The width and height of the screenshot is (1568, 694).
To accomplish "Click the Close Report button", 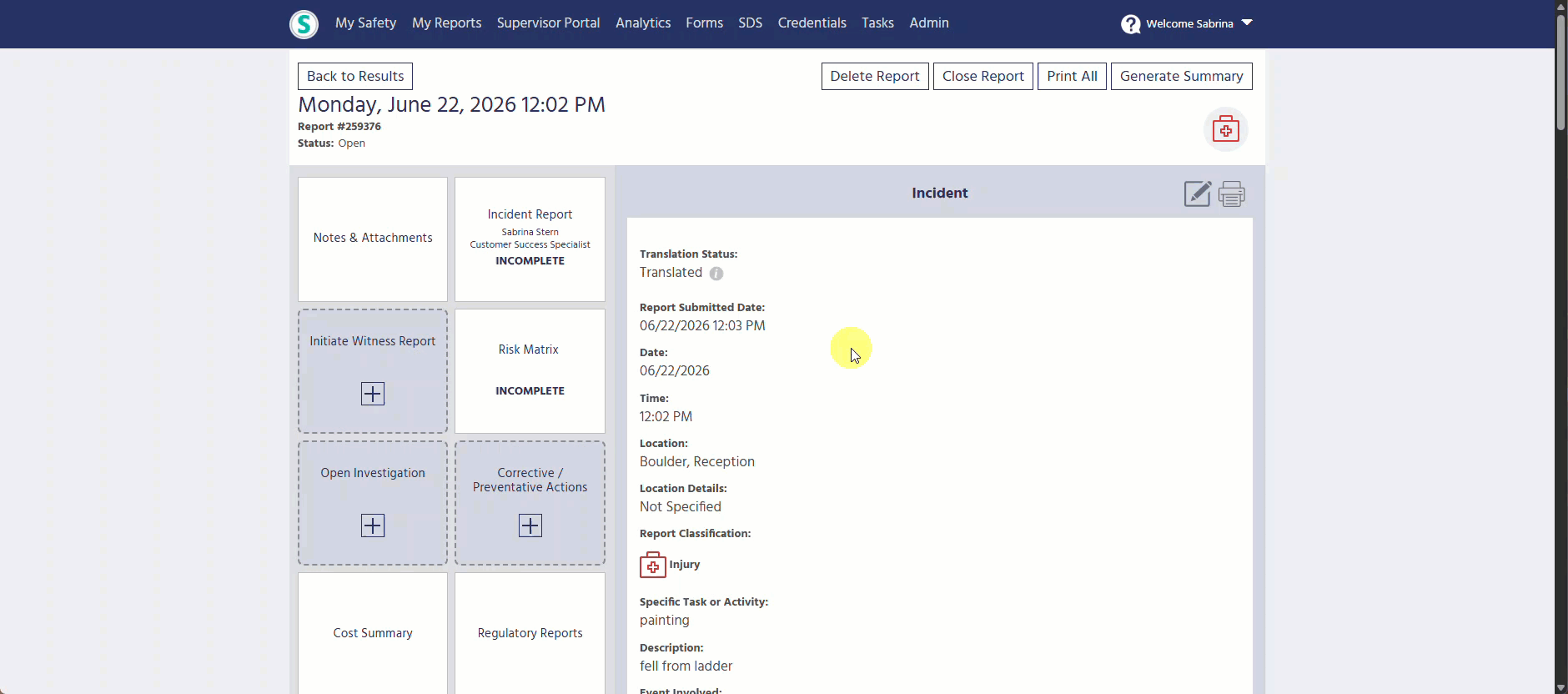I will pos(983,76).
